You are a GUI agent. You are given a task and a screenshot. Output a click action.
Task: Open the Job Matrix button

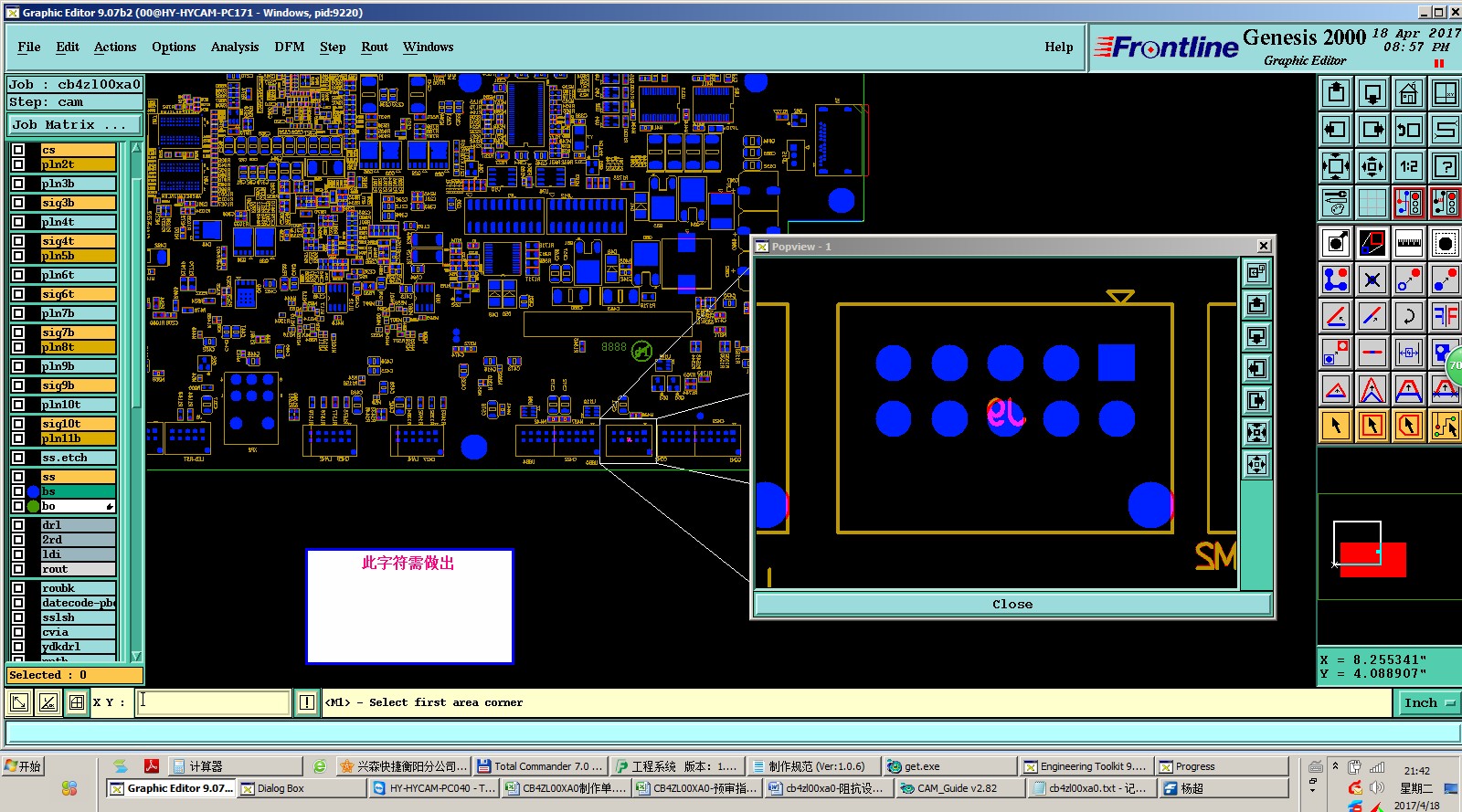coord(75,125)
